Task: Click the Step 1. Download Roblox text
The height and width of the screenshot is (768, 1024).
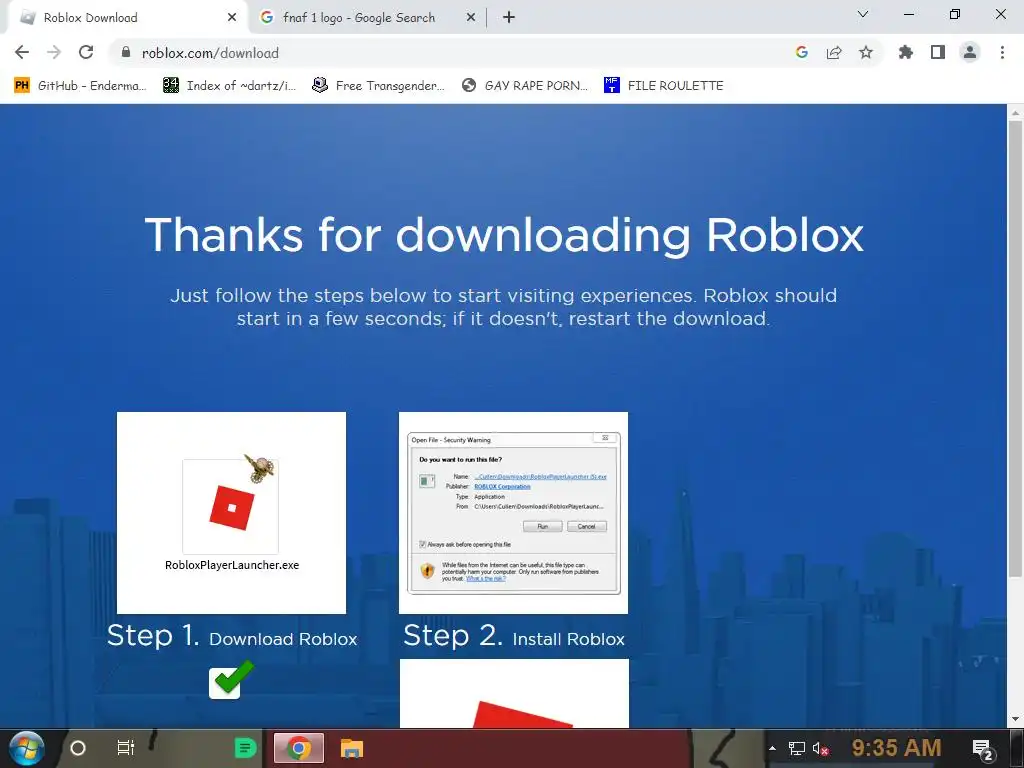Action: (x=232, y=636)
